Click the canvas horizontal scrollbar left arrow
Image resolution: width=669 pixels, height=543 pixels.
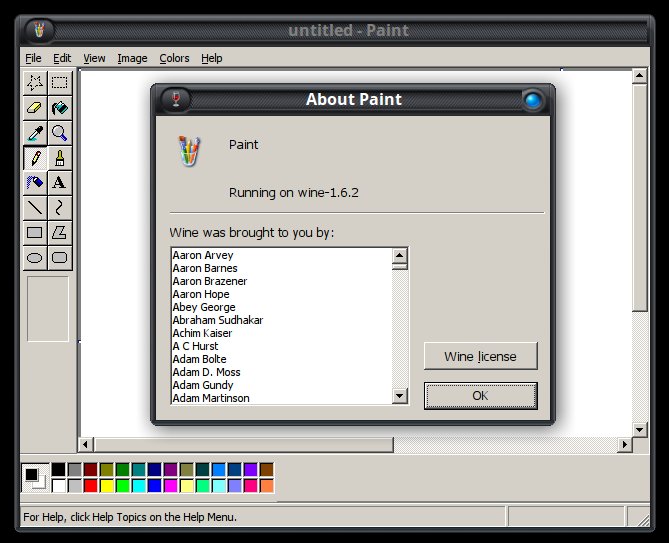click(x=85, y=444)
